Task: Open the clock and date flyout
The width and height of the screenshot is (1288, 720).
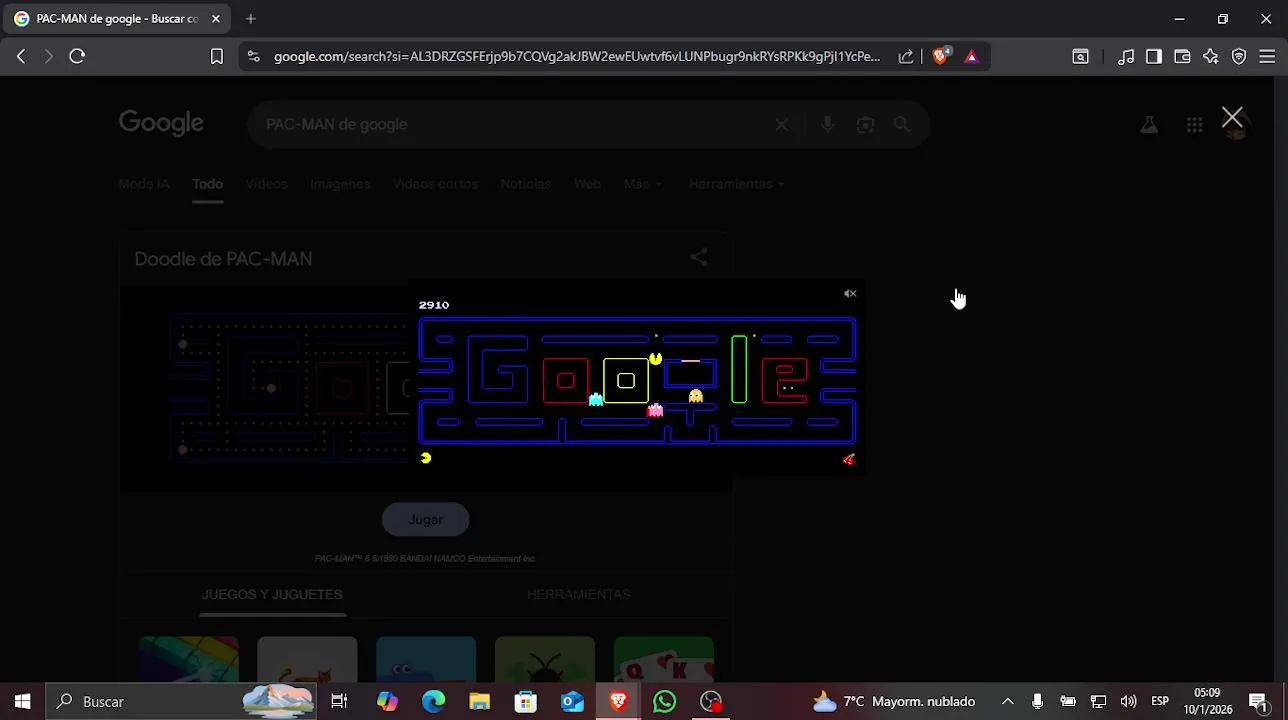Action: tap(1207, 701)
